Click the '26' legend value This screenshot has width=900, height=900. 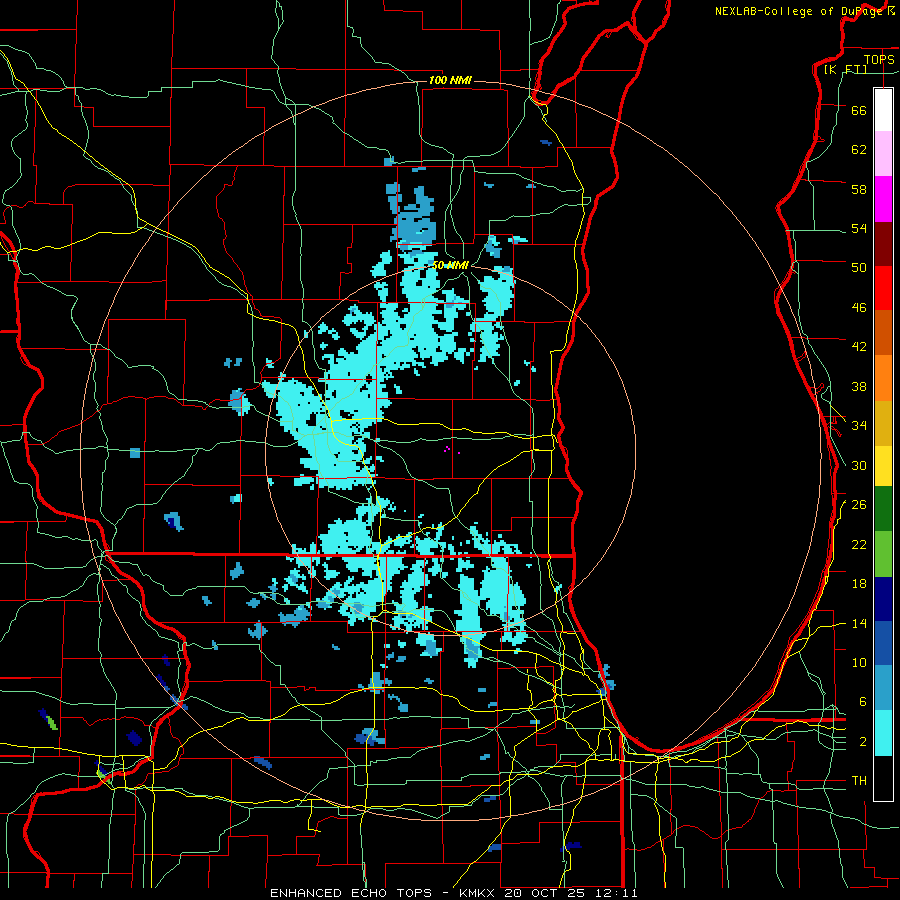point(859,505)
